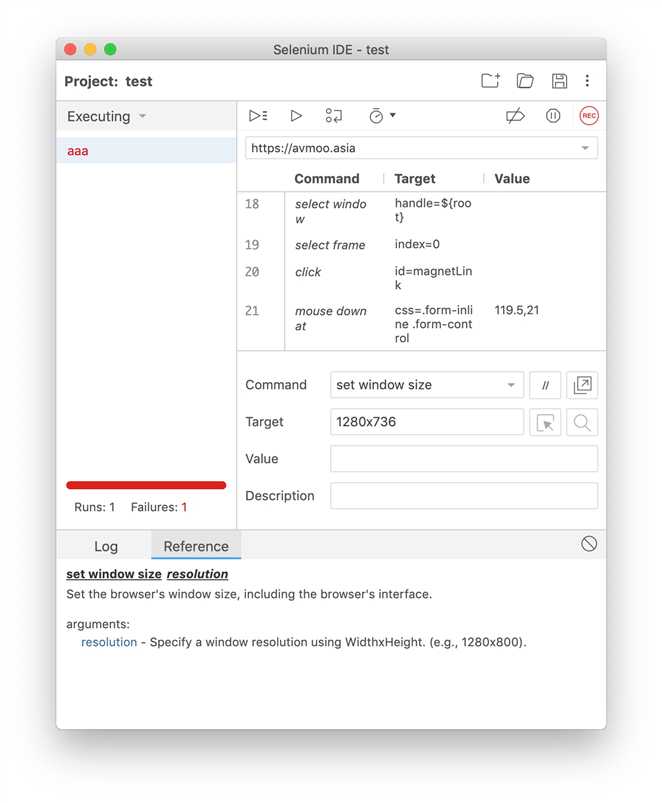Click the Value column header
The image size is (662, 803).
click(x=512, y=179)
